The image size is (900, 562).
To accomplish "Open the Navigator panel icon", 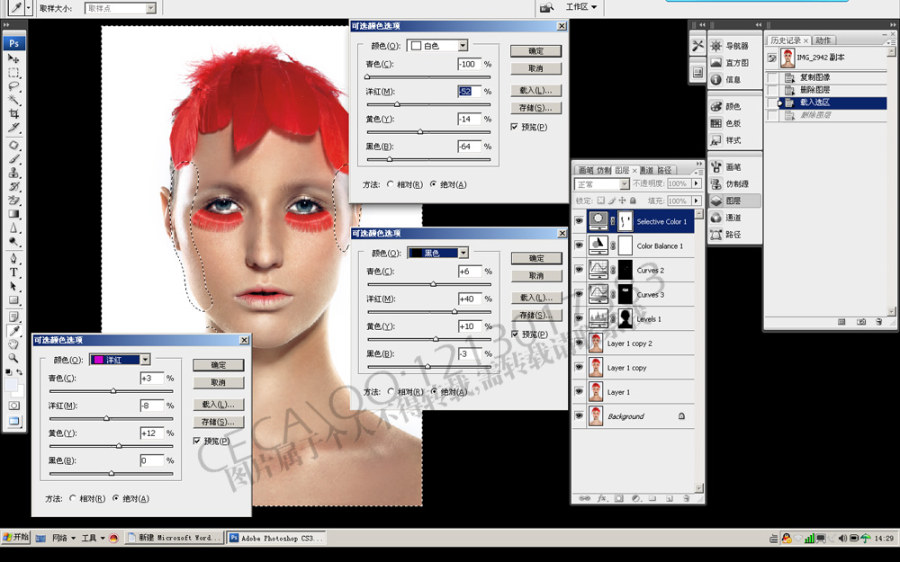I will click(716, 46).
